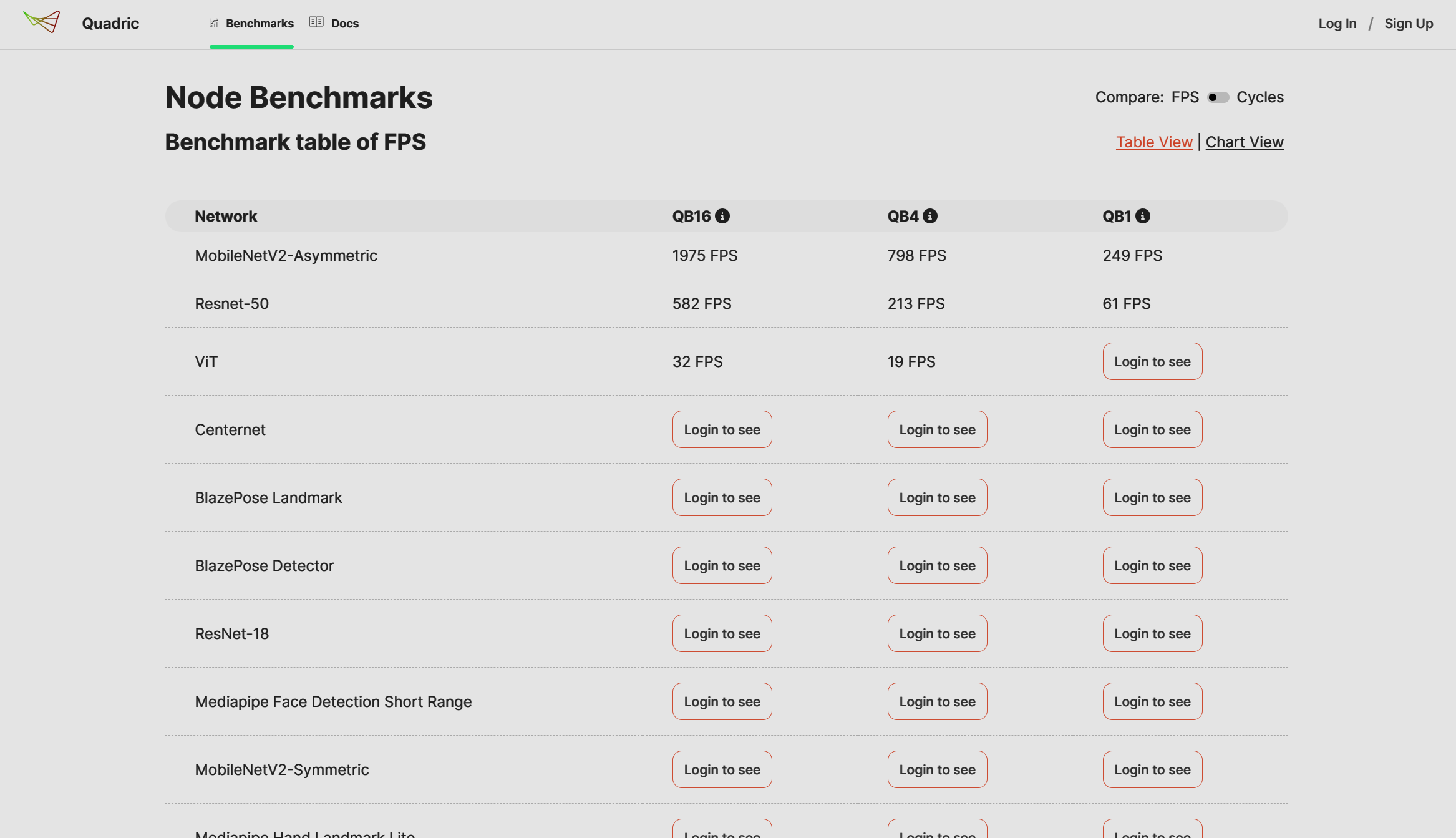1456x838 pixels.
Task: Click the Quadric logo icon
Action: tap(42, 22)
